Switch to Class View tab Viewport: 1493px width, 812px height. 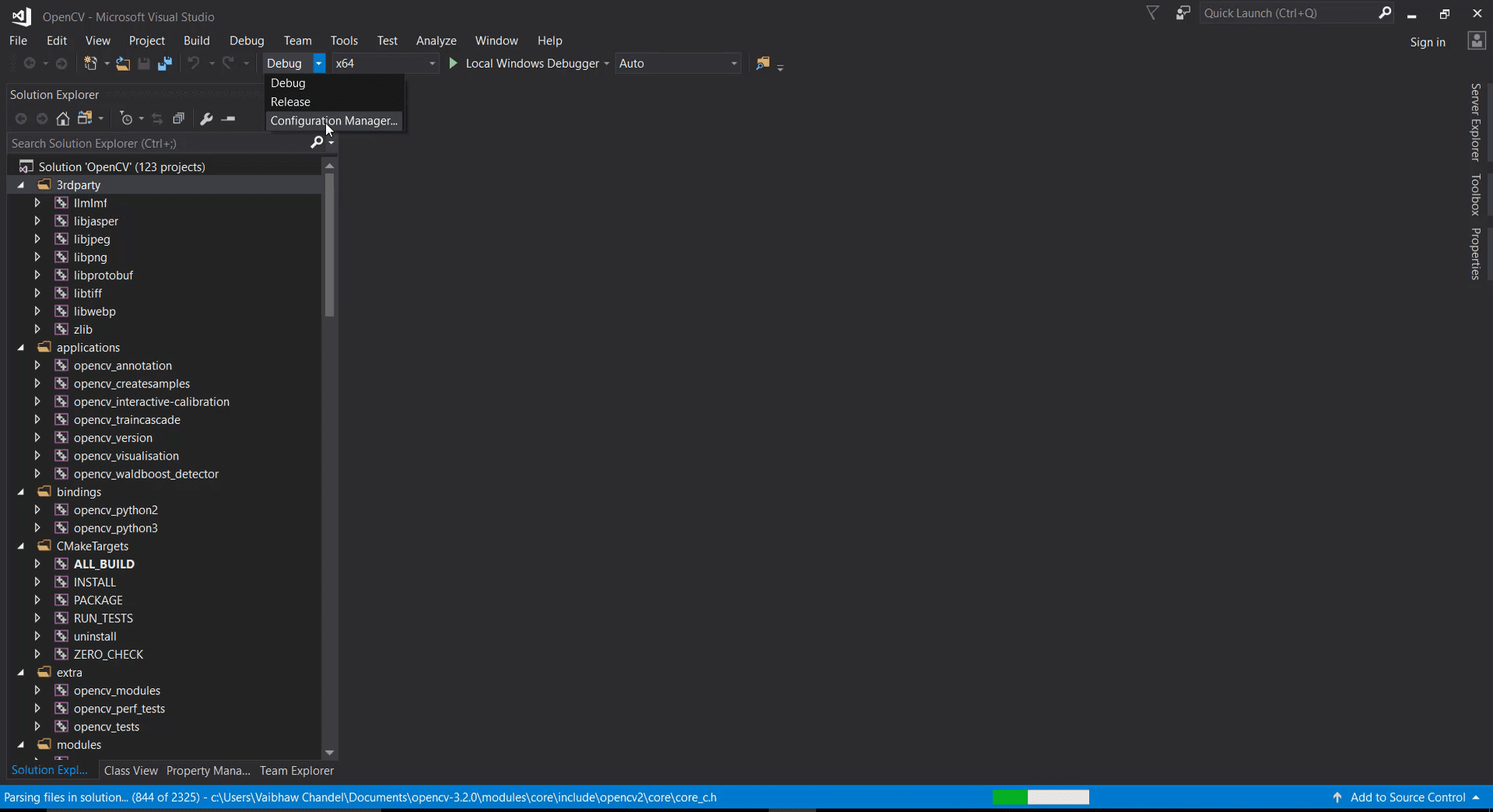click(131, 771)
